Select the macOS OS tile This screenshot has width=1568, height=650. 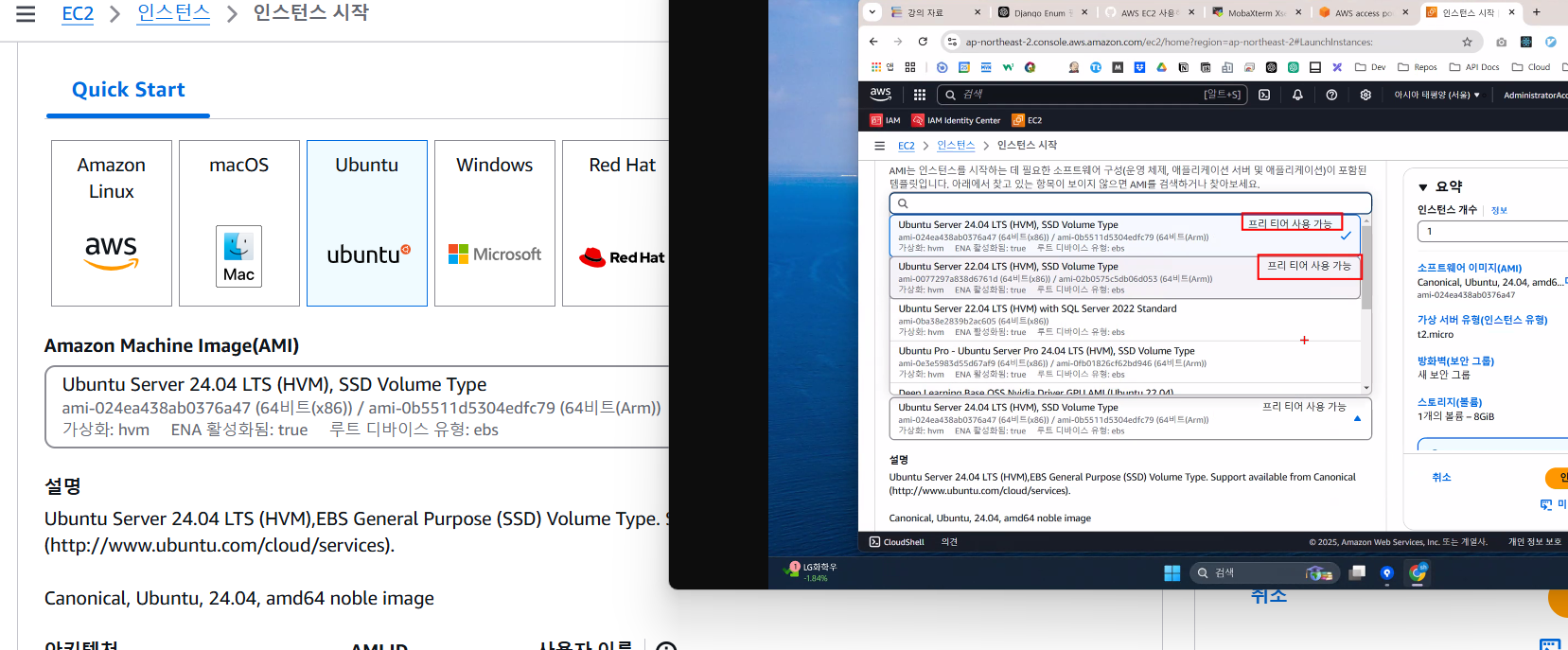239,223
